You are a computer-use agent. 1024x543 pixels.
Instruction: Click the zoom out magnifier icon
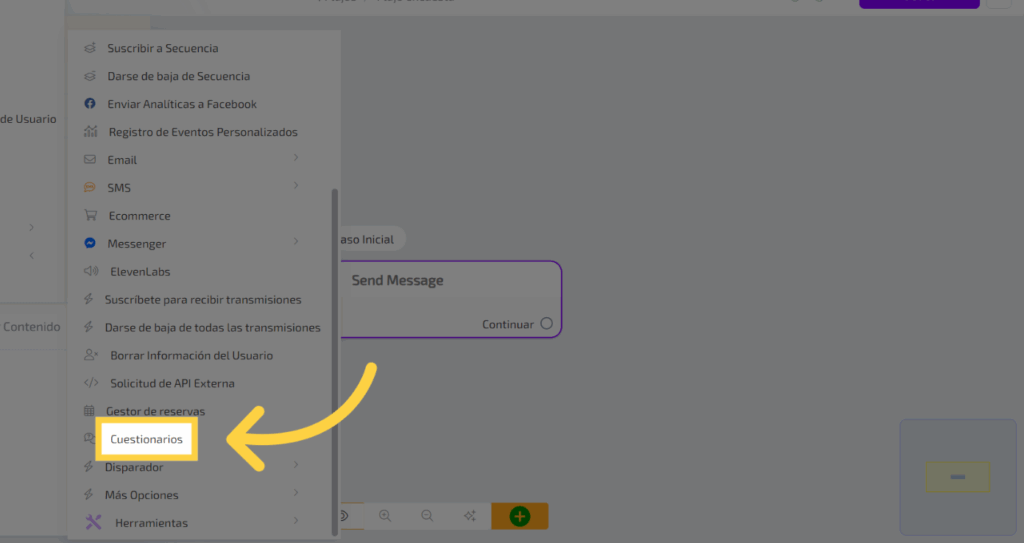pyautogui.click(x=427, y=516)
